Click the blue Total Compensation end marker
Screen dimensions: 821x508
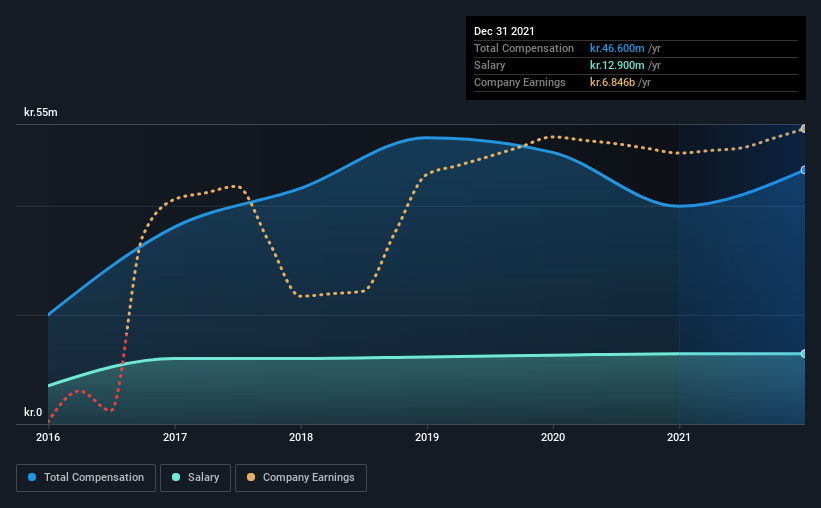click(x=803, y=170)
